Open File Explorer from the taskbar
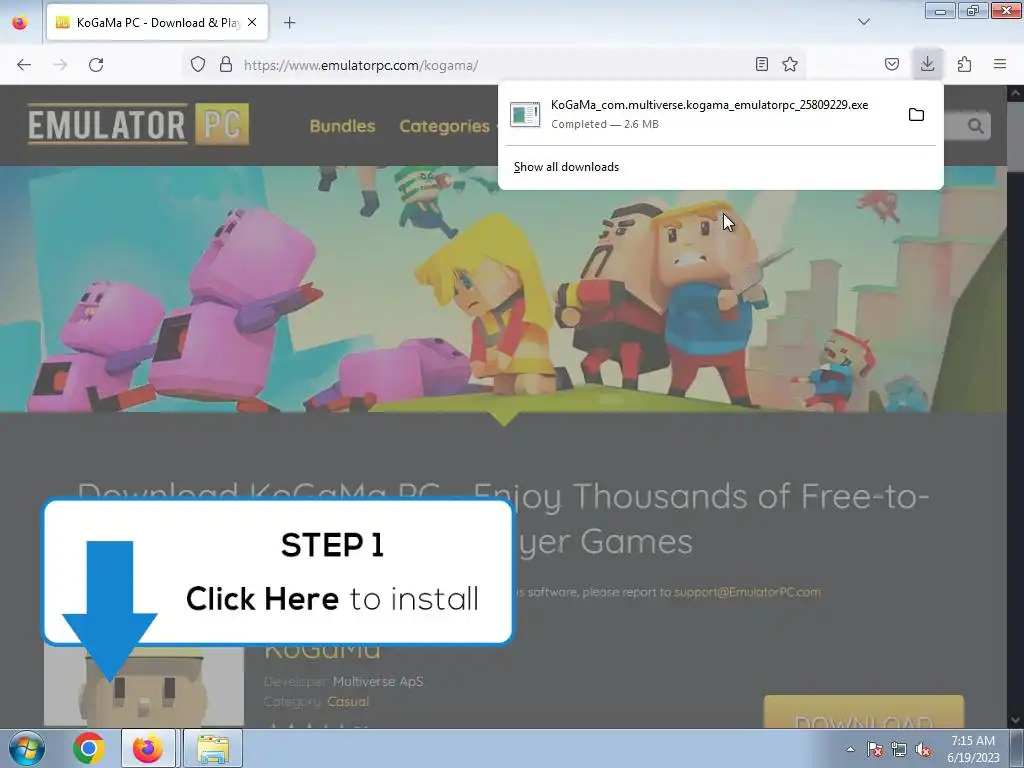Image resolution: width=1024 pixels, height=768 pixels. click(x=213, y=748)
